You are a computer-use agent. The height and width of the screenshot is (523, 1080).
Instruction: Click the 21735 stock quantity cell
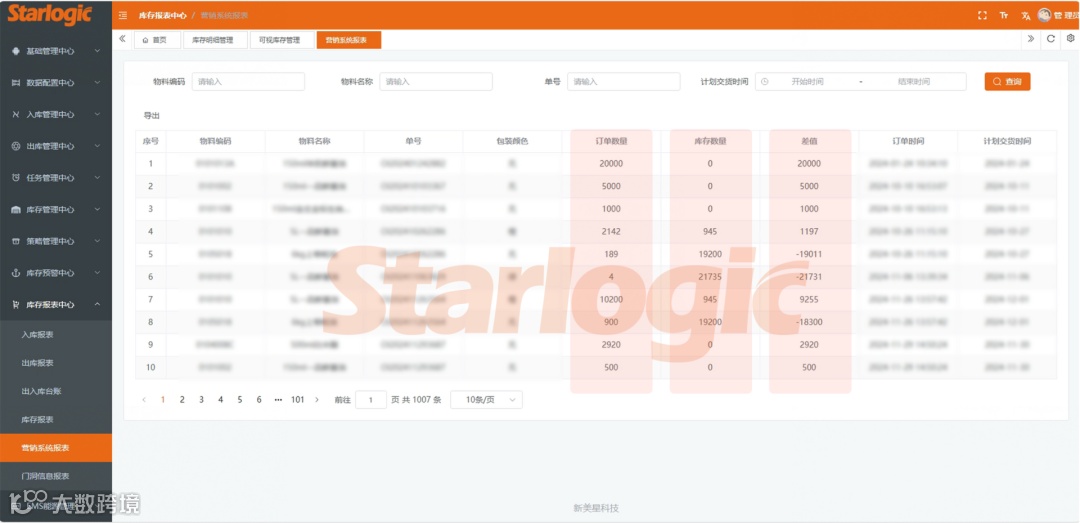click(710, 276)
